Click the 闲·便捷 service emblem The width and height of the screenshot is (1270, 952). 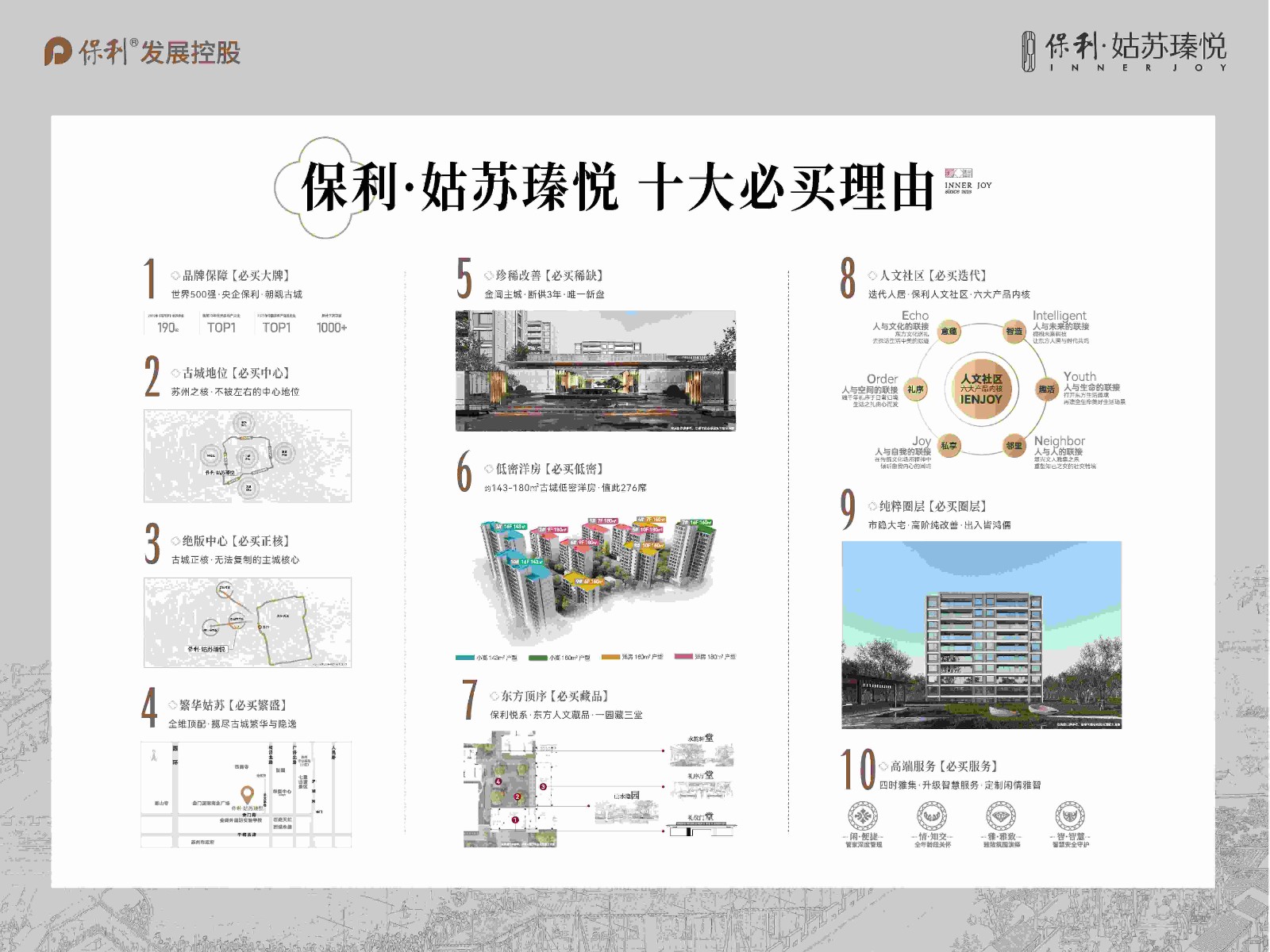(863, 816)
